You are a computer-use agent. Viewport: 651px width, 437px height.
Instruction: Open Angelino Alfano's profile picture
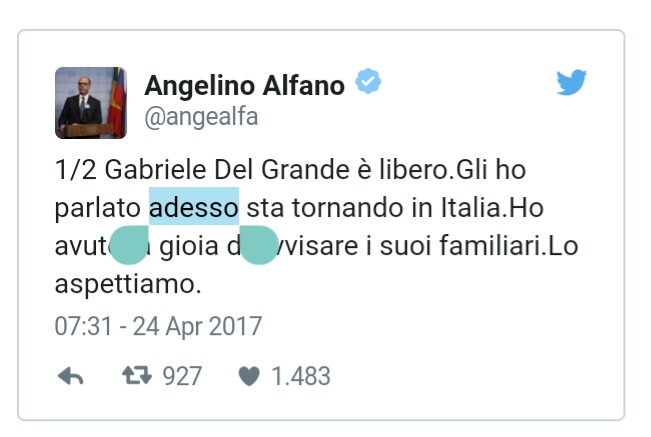click(91, 103)
